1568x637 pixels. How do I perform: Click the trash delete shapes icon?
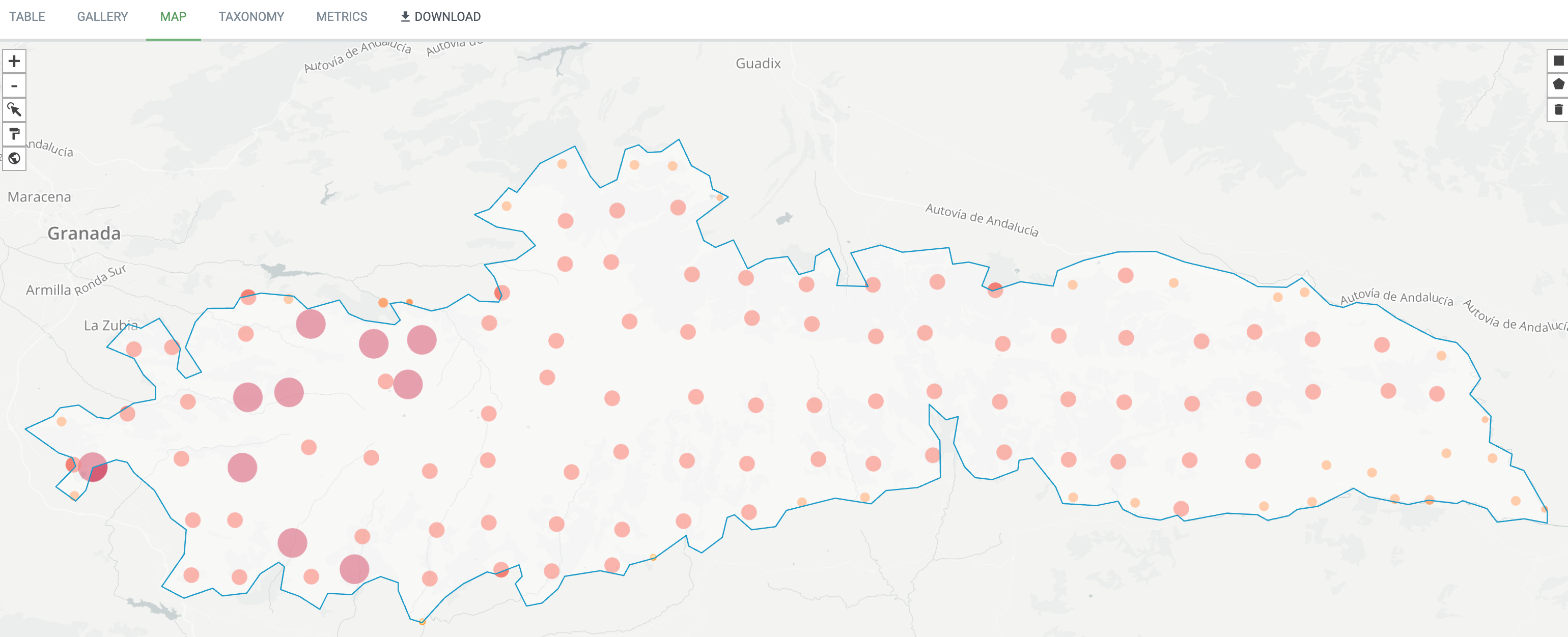[x=1558, y=109]
